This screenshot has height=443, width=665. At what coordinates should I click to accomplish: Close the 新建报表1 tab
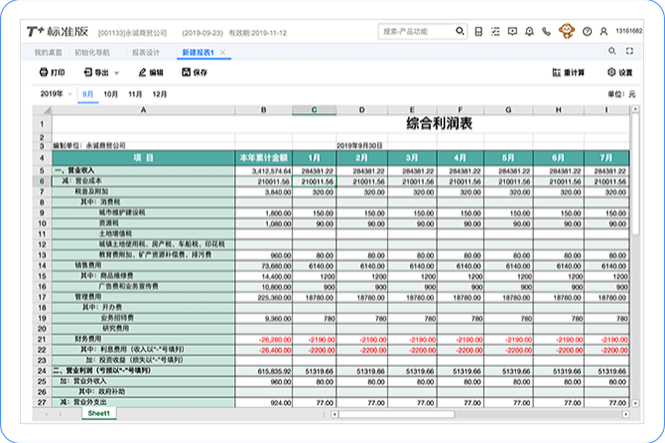coord(223,53)
